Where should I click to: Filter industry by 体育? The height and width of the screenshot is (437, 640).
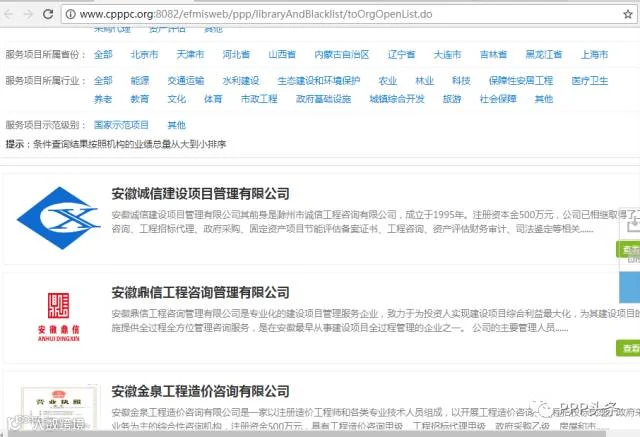click(x=213, y=99)
